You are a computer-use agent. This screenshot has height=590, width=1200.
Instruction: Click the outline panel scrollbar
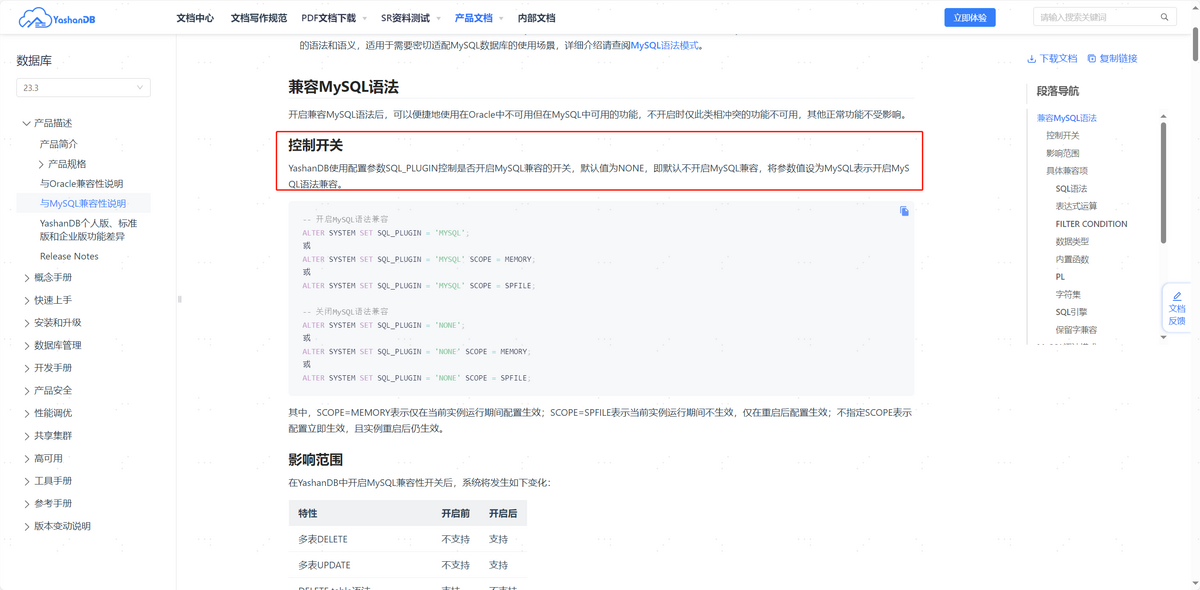(1164, 181)
